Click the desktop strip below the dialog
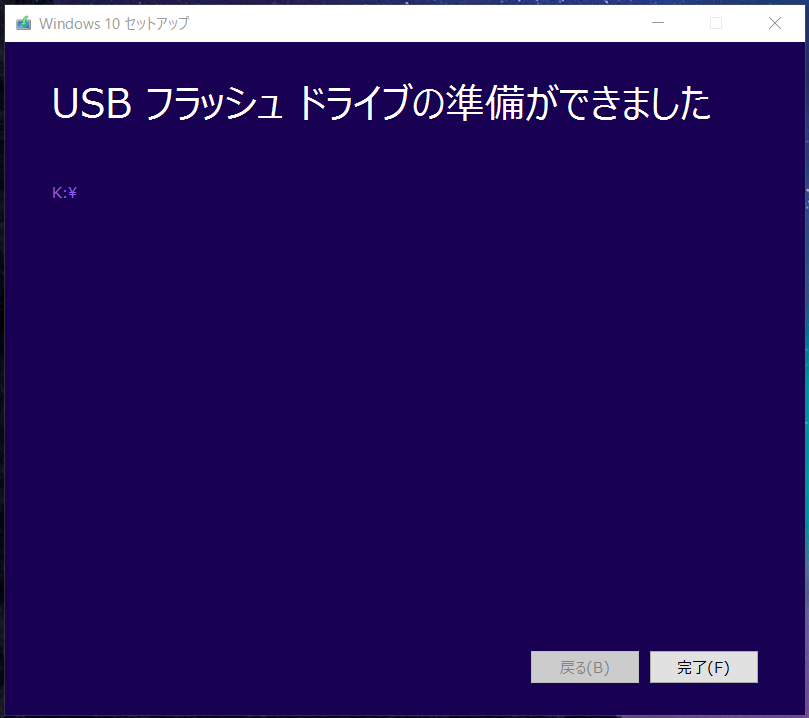This screenshot has width=809, height=718. [404, 716]
